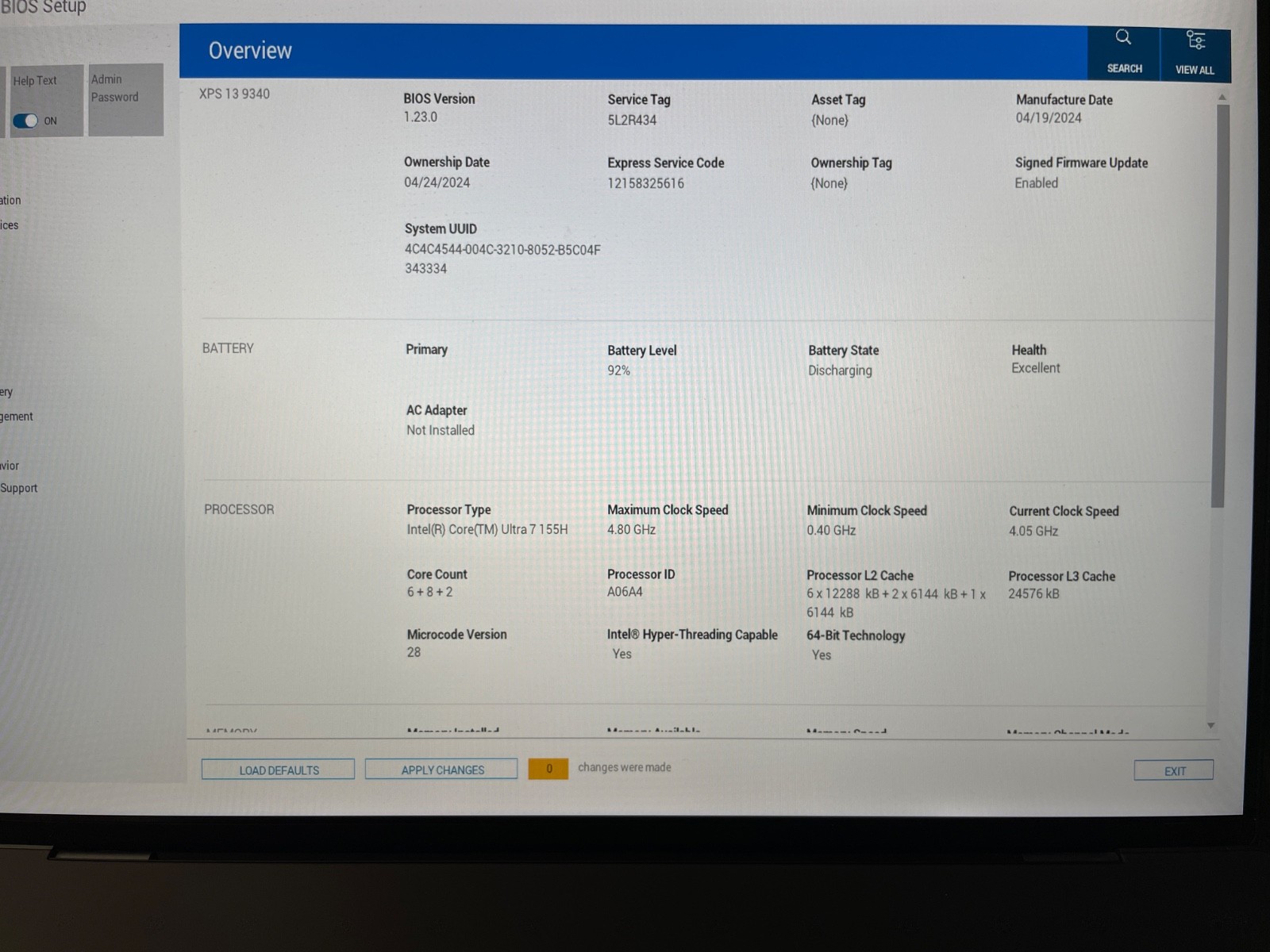Click the Load Defaults button

pos(278,770)
